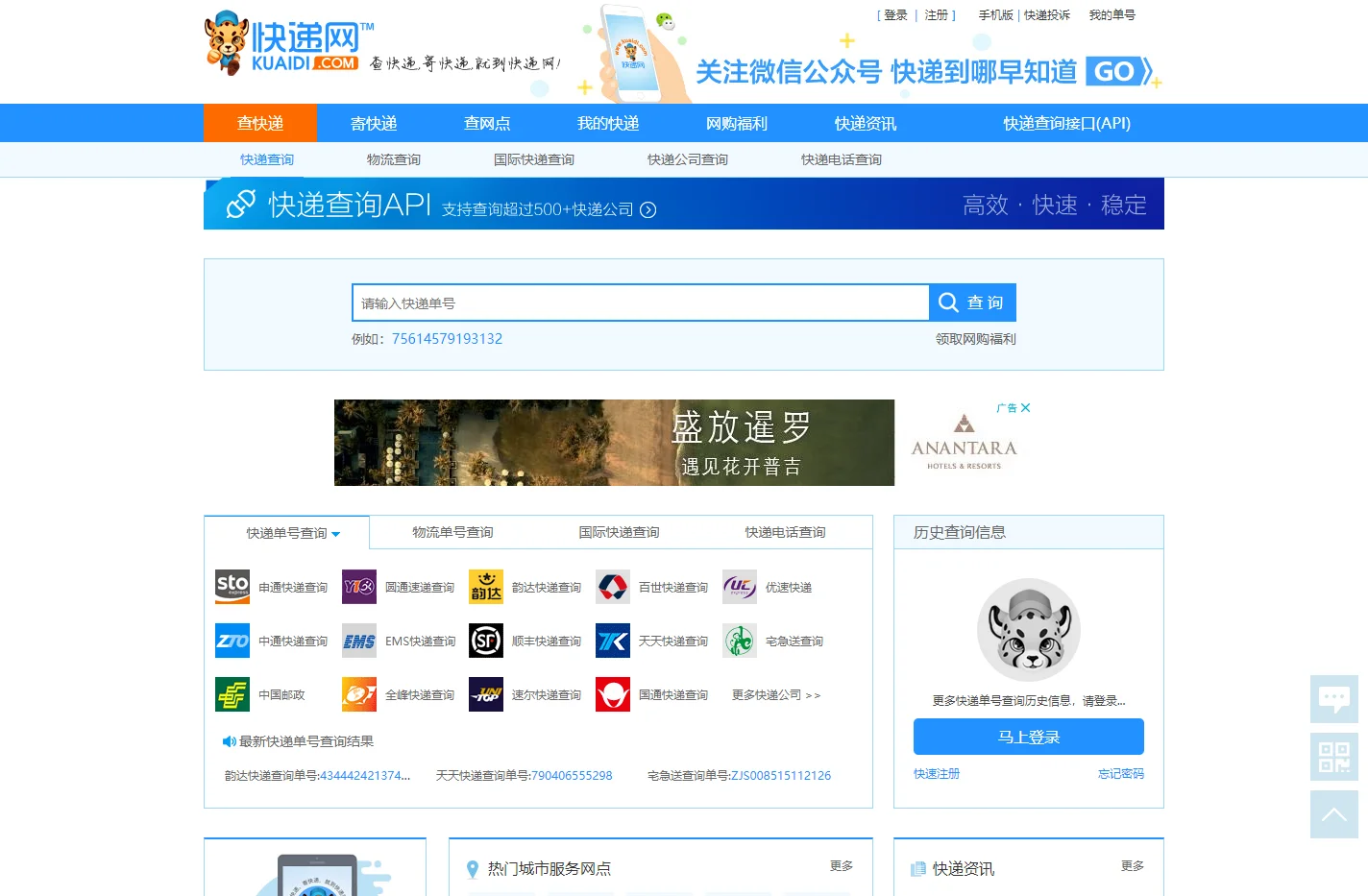
Task: Click example tracking number 75614579193132
Action: pyautogui.click(x=447, y=339)
